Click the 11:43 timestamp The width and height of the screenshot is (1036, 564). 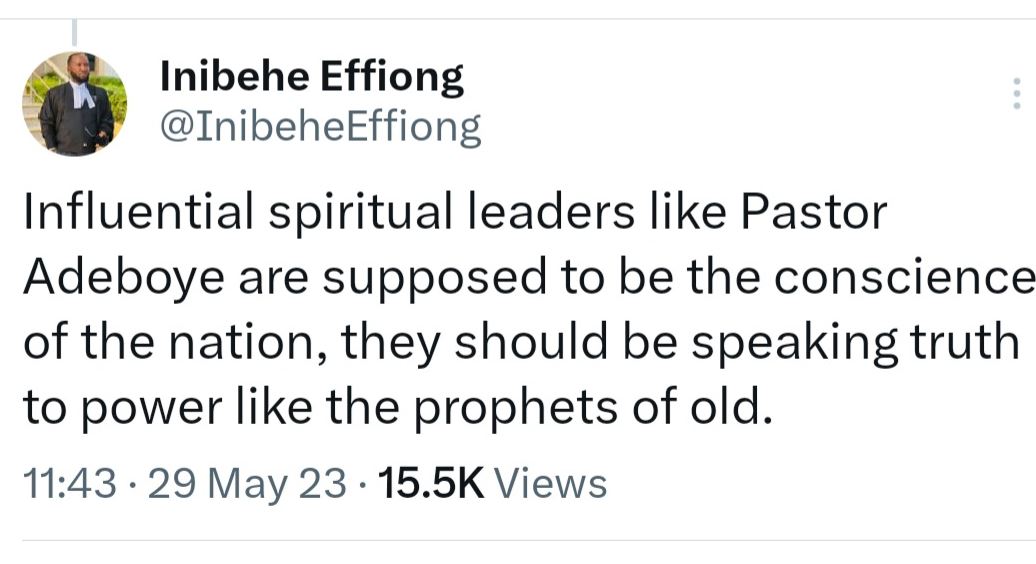(x=68, y=483)
